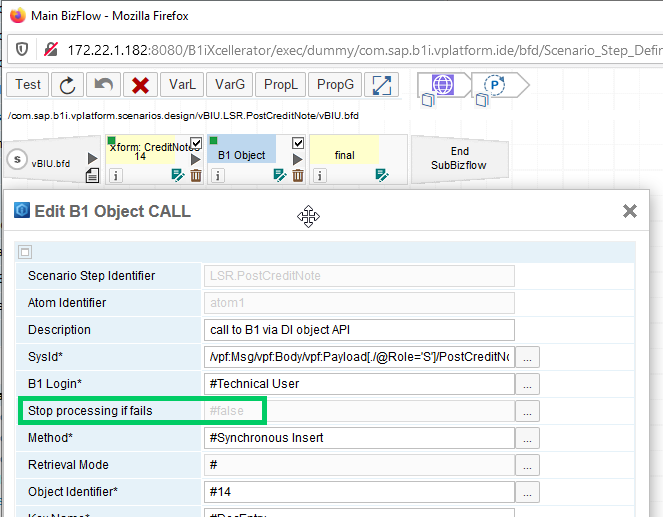Image resolution: width=663 pixels, height=517 pixels.
Task: Click the refresh arrow toolbar icon
Action: pyautogui.click(x=68, y=85)
